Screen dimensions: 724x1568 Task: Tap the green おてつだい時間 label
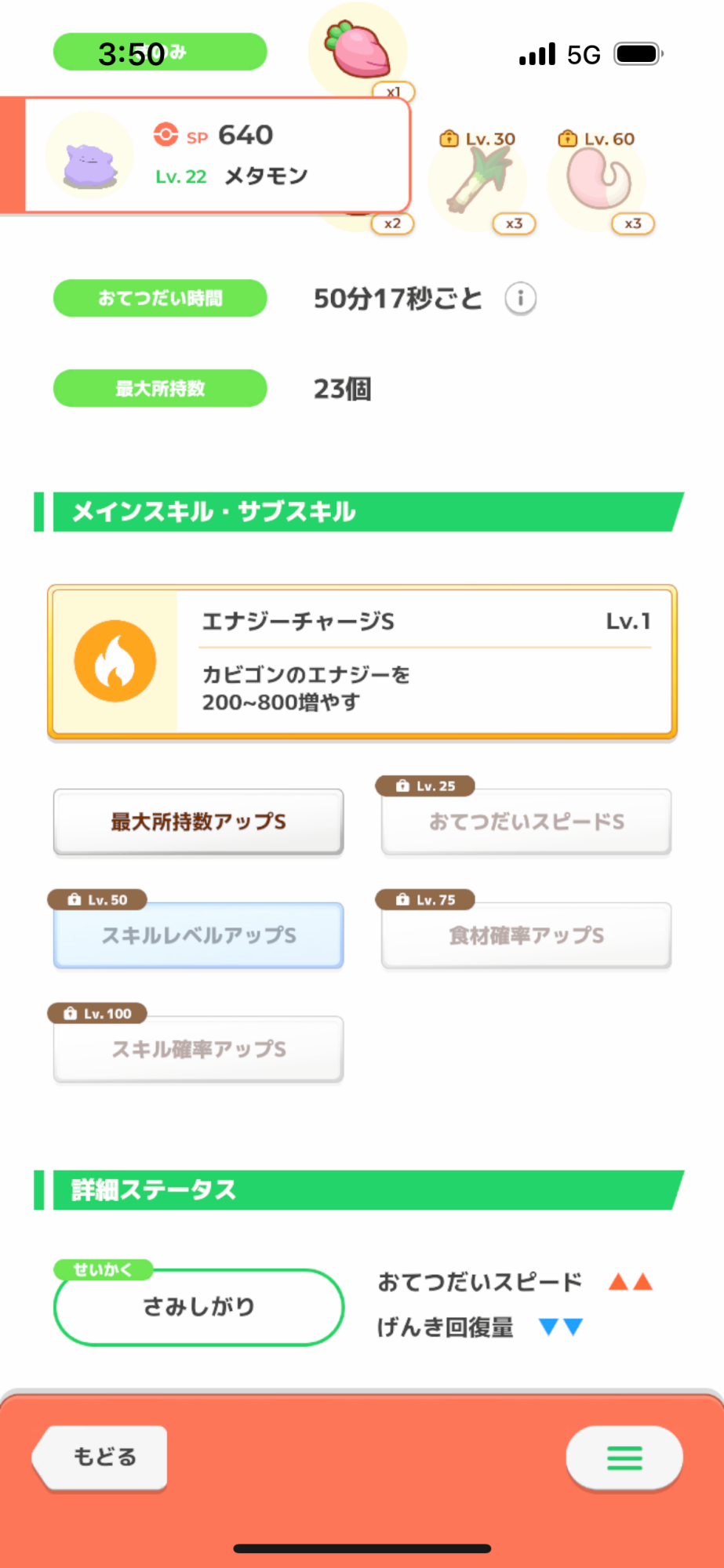(160, 298)
